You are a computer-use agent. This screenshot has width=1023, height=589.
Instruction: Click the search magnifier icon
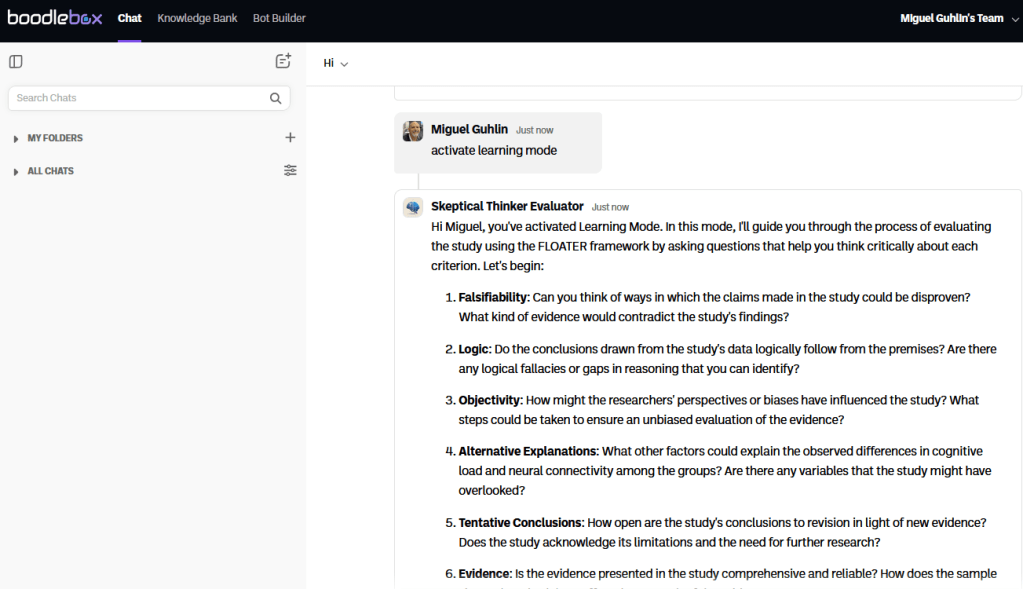[275, 98]
